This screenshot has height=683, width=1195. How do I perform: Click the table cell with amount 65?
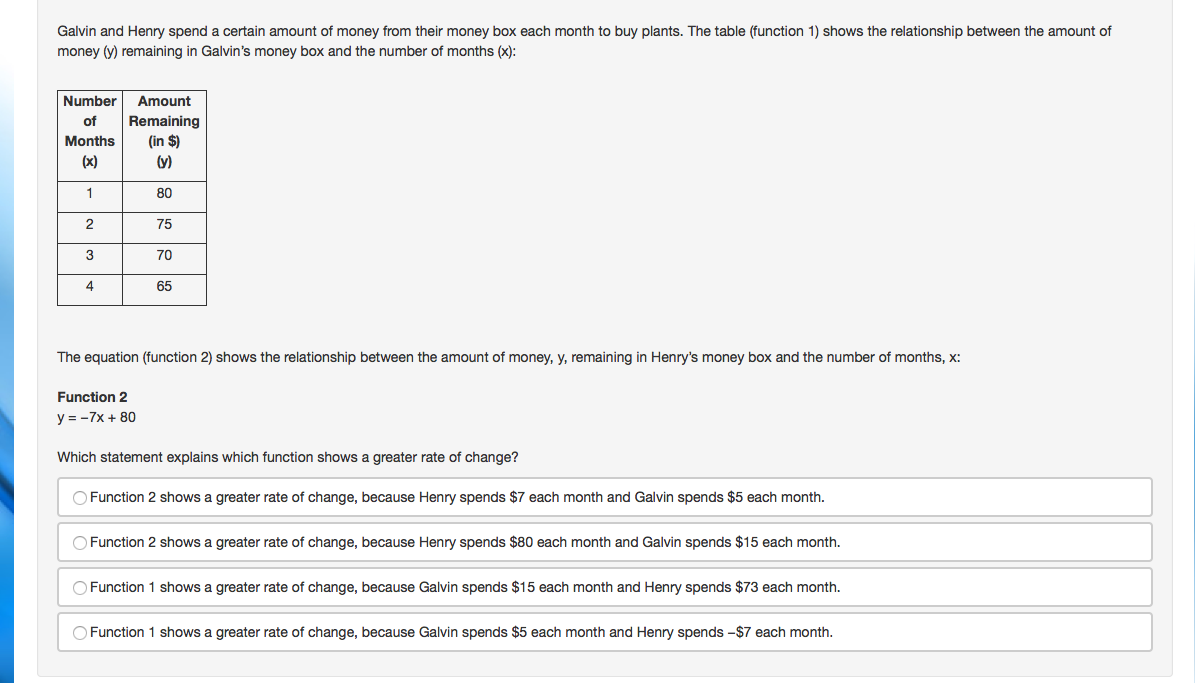pyautogui.click(x=164, y=286)
